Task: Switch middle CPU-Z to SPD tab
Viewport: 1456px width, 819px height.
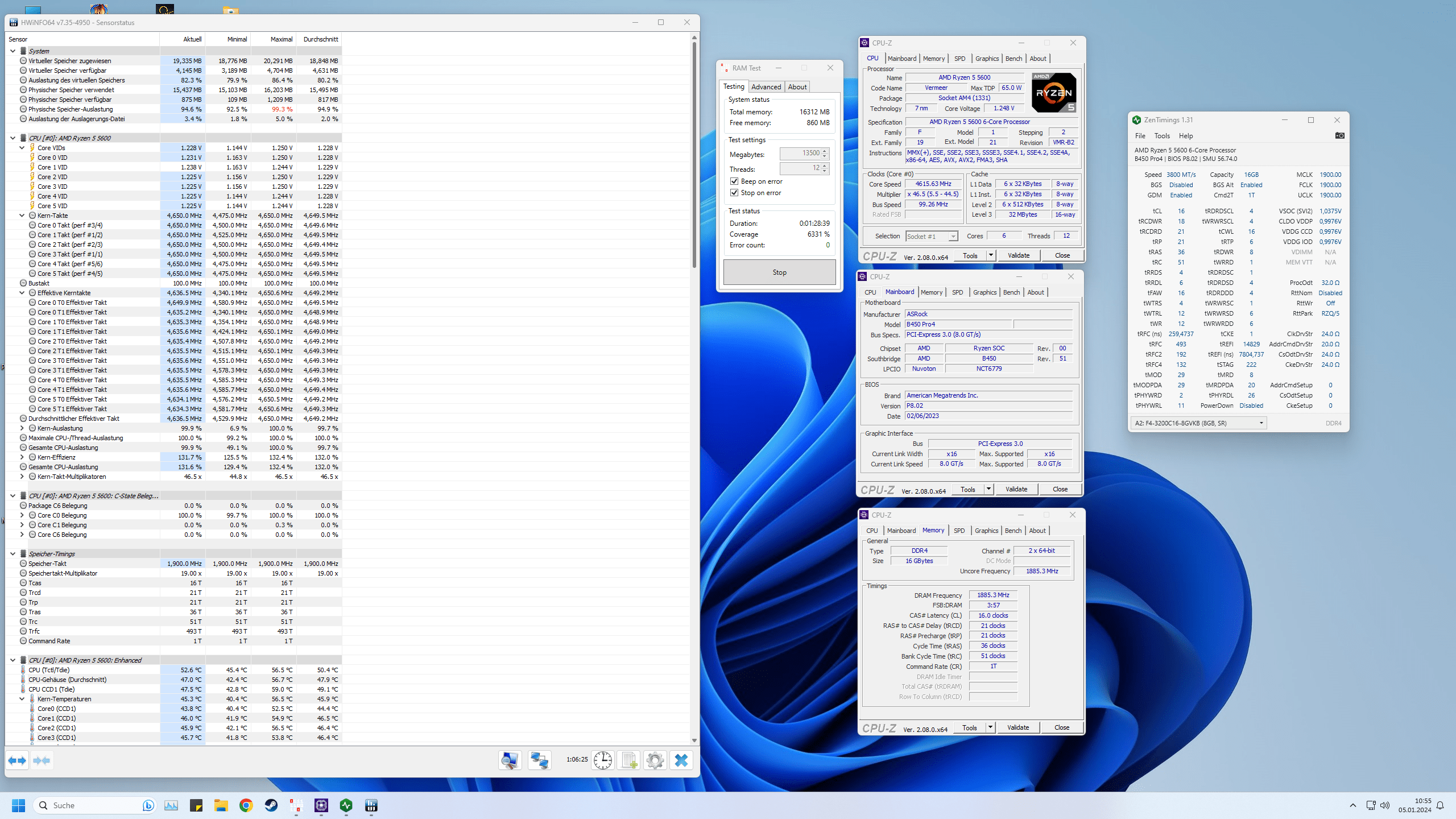Action: 958,292
